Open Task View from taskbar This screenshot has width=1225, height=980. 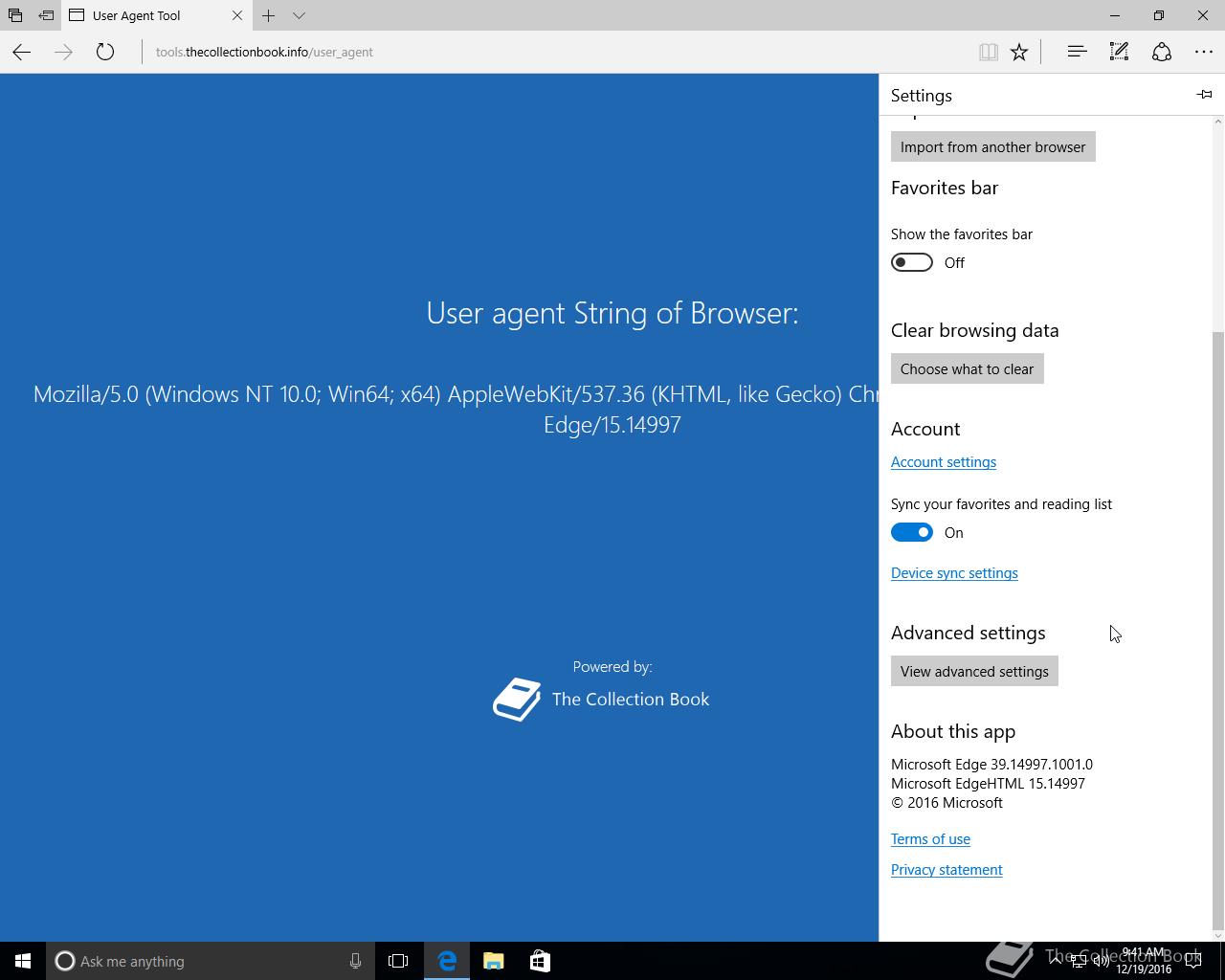click(x=398, y=961)
